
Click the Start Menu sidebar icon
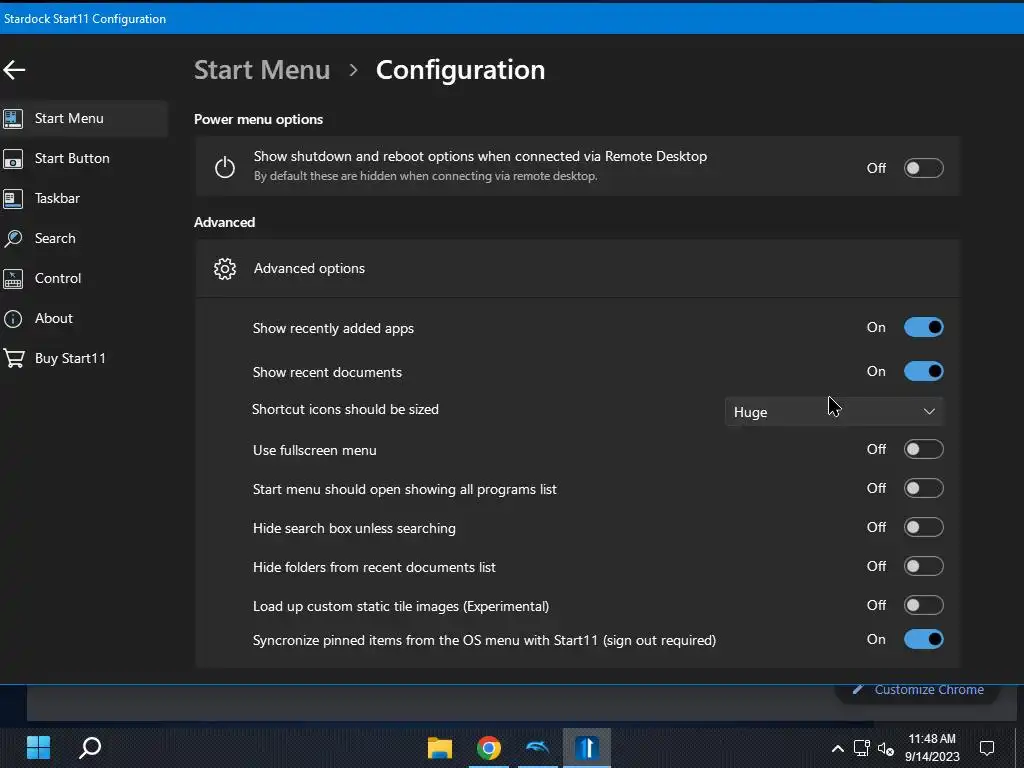[13, 118]
